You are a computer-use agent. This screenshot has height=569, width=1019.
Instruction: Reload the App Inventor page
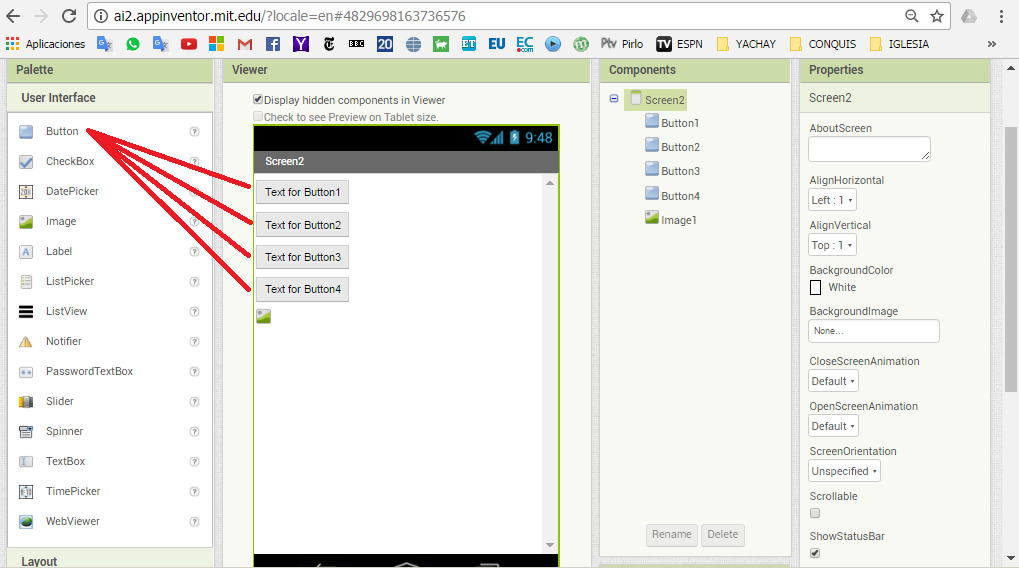tap(69, 16)
